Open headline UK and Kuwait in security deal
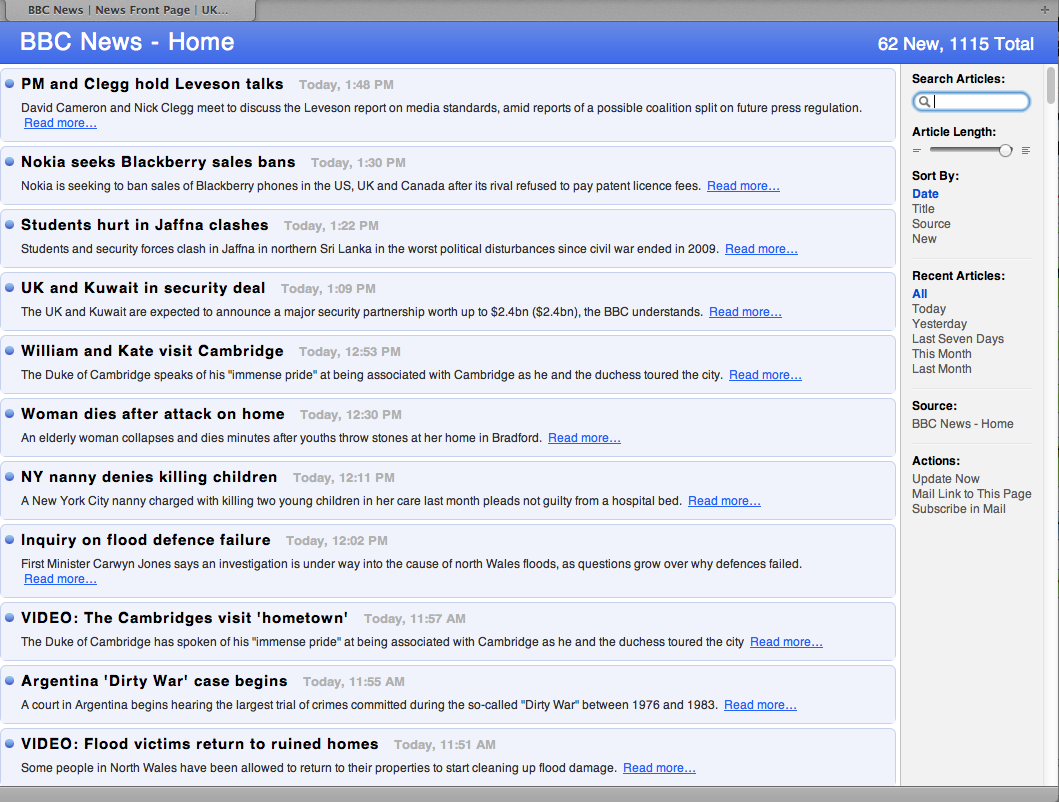This screenshot has height=802, width=1059. point(143,288)
